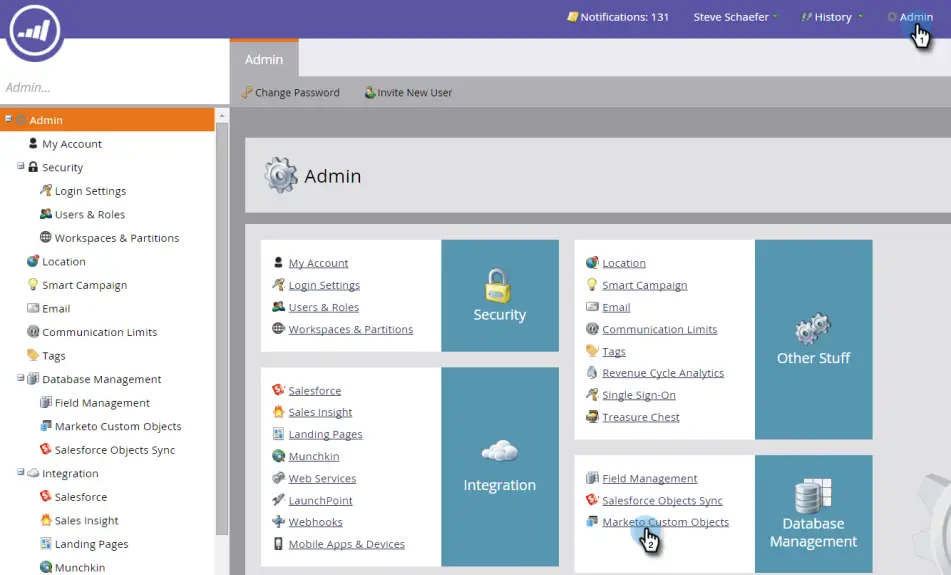Viewport: 951px width, 575px height.
Task: Open the LaunchPoint link
Action: point(320,500)
